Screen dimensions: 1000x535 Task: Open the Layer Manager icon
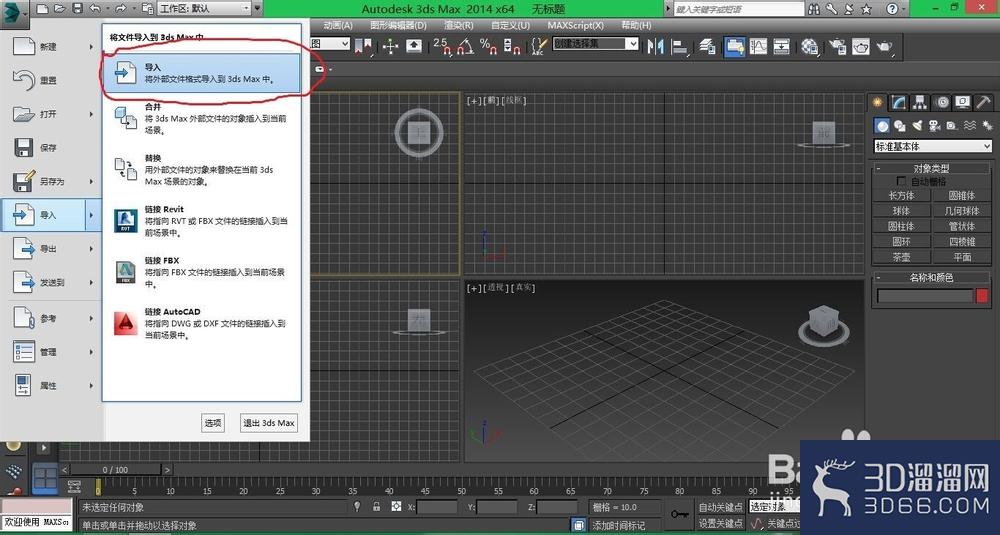707,46
